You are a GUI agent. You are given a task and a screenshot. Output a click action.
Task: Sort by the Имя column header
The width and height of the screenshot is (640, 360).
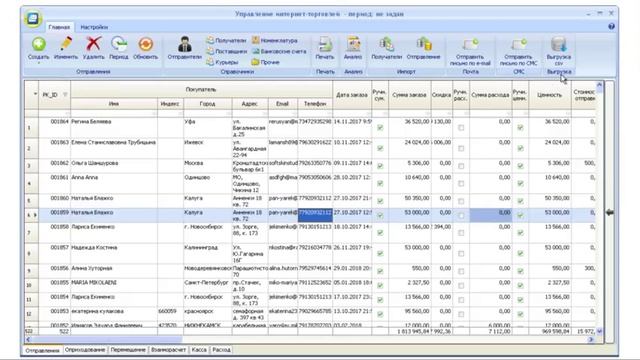coord(114,104)
